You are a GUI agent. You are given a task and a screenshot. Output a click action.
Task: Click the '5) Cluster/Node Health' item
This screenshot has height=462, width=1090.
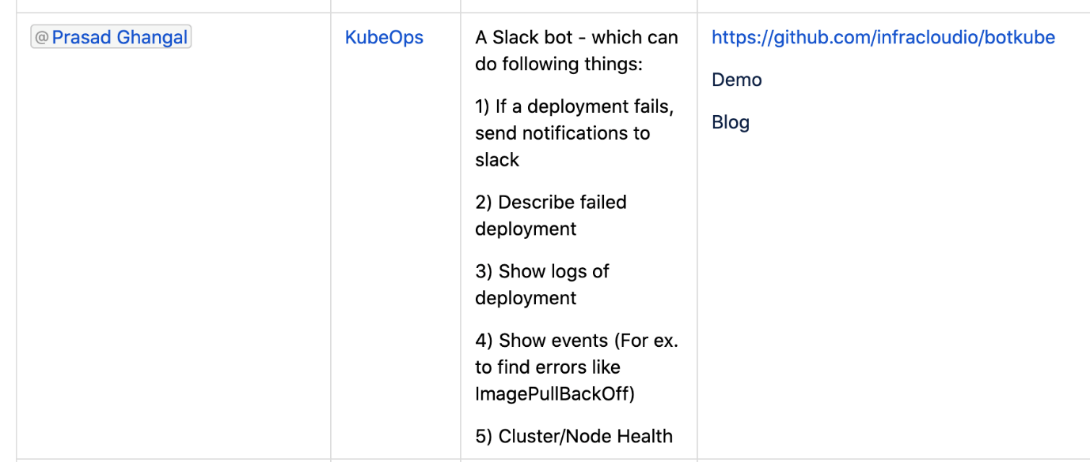tap(573, 436)
